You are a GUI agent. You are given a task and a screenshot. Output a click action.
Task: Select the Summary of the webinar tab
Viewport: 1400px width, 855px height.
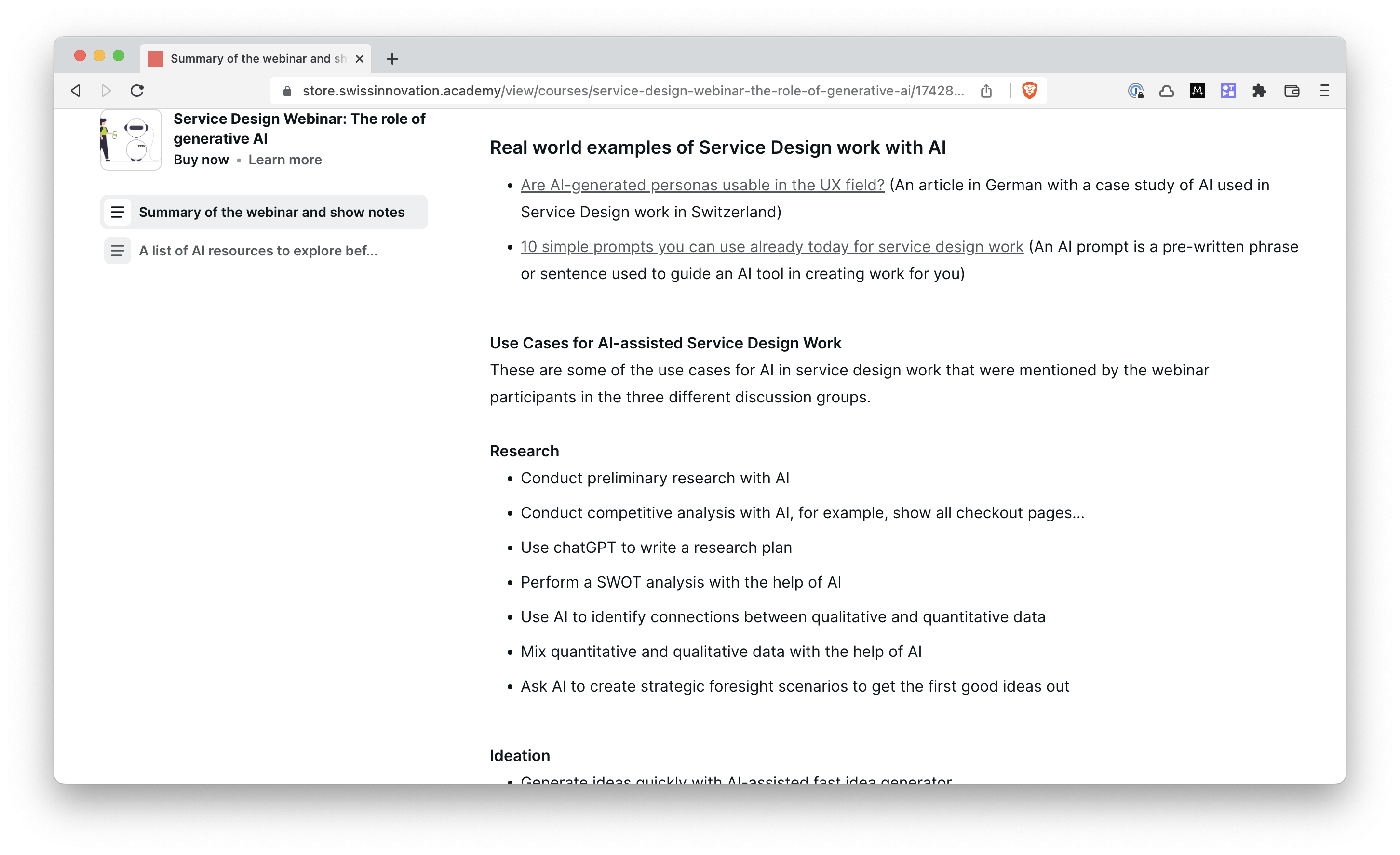click(x=250, y=58)
